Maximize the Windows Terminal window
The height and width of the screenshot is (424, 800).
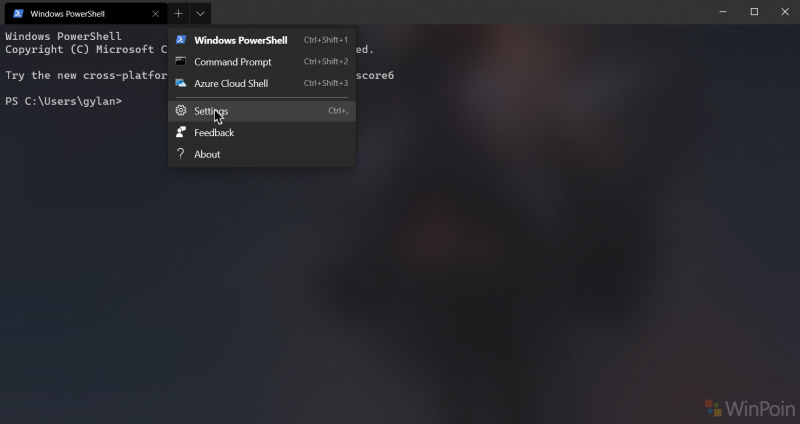(754, 12)
